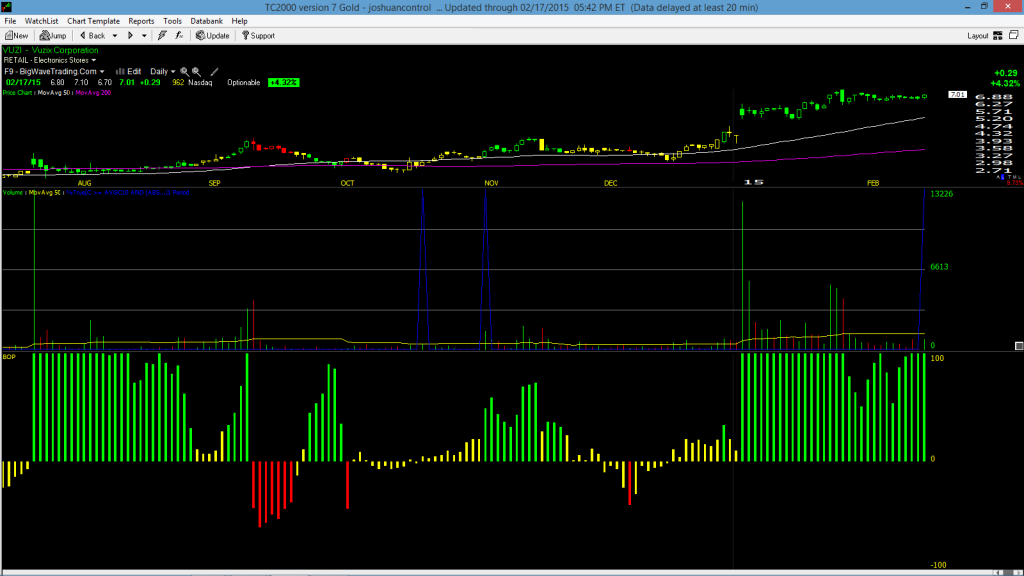Expand the Back history dropdown arrow

click(x=115, y=36)
